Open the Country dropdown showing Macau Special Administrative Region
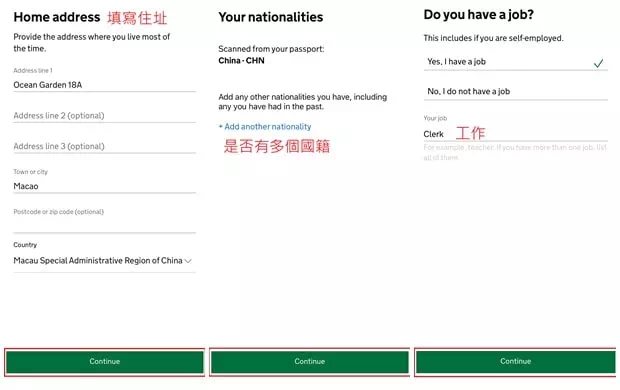 pyautogui.click(x=104, y=261)
